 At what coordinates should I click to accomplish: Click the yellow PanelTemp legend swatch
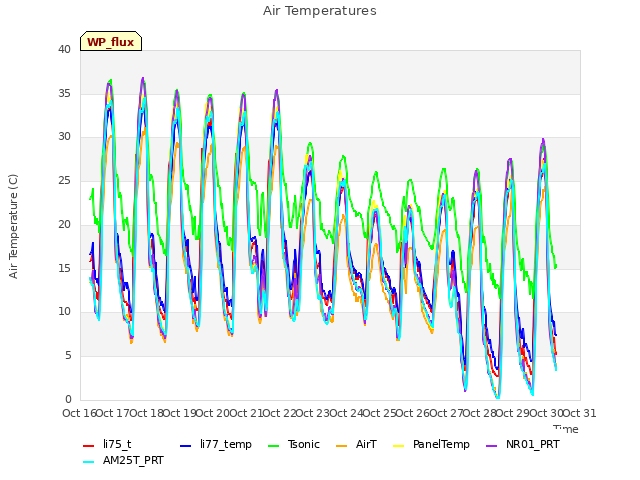(398, 446)
